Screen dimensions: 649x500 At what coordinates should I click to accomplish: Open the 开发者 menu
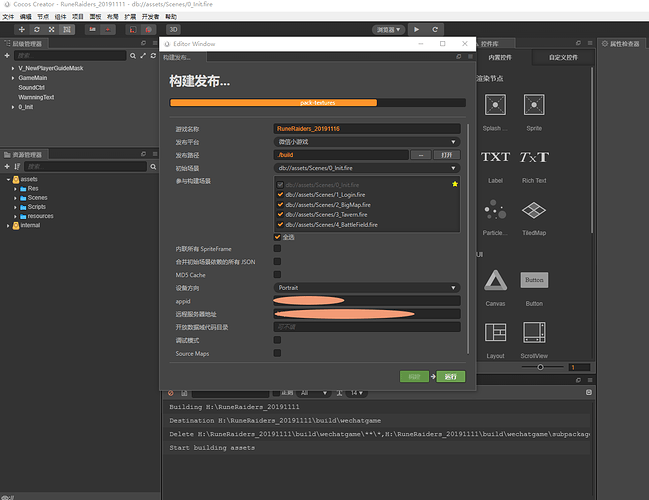(150, 17)
